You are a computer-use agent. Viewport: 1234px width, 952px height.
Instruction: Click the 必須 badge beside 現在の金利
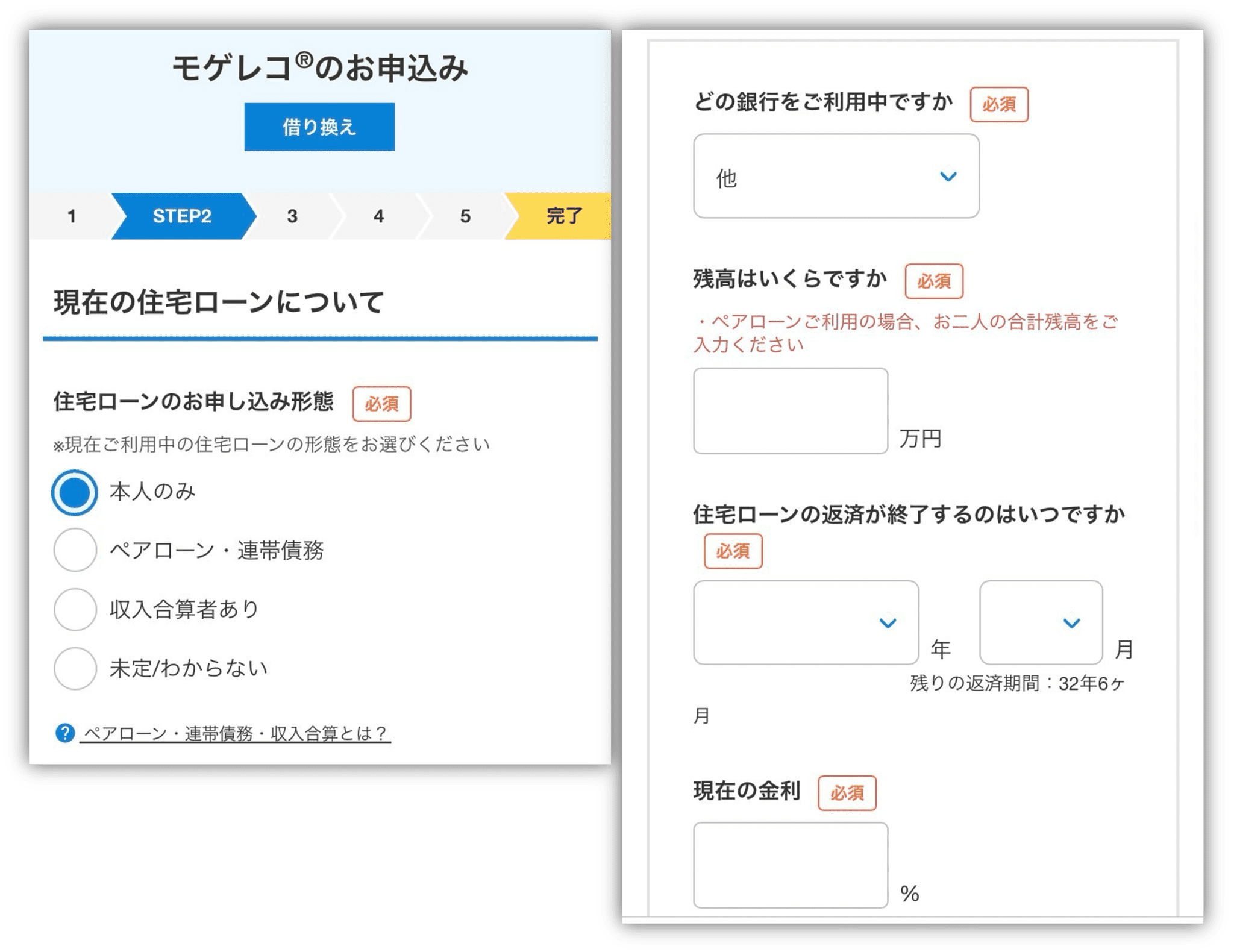pyautogui.click(x=847, y=793)
